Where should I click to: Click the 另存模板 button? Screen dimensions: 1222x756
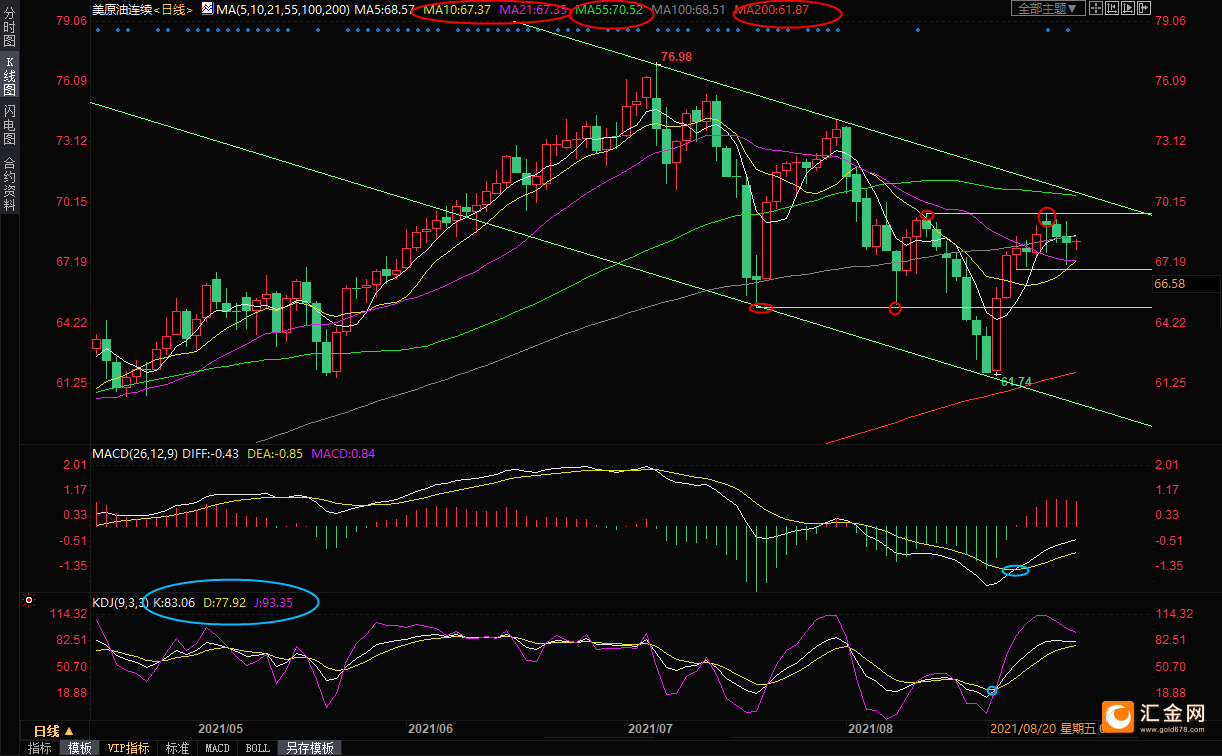[308, 748]
